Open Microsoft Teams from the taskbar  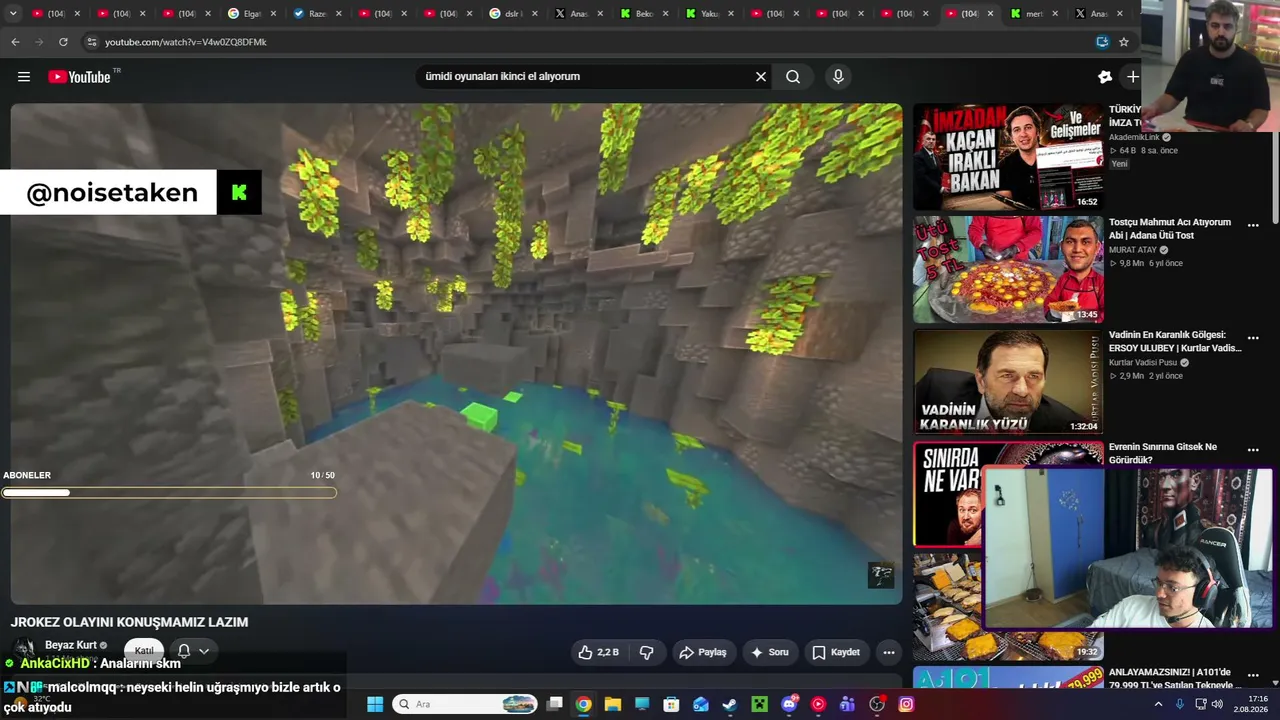tap(847, 704)
